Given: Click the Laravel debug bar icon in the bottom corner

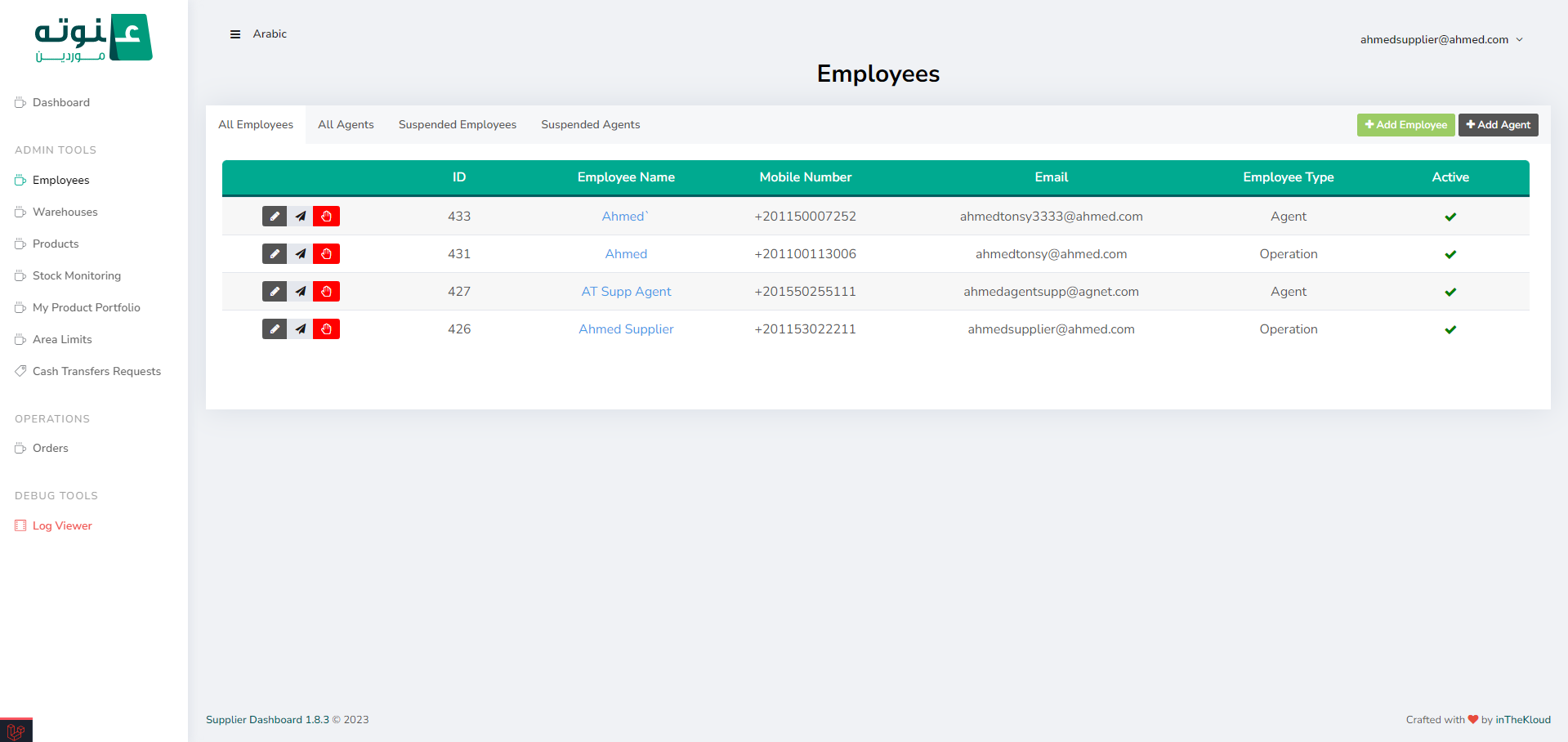Looking at the screenshot, I should [16, 731].
